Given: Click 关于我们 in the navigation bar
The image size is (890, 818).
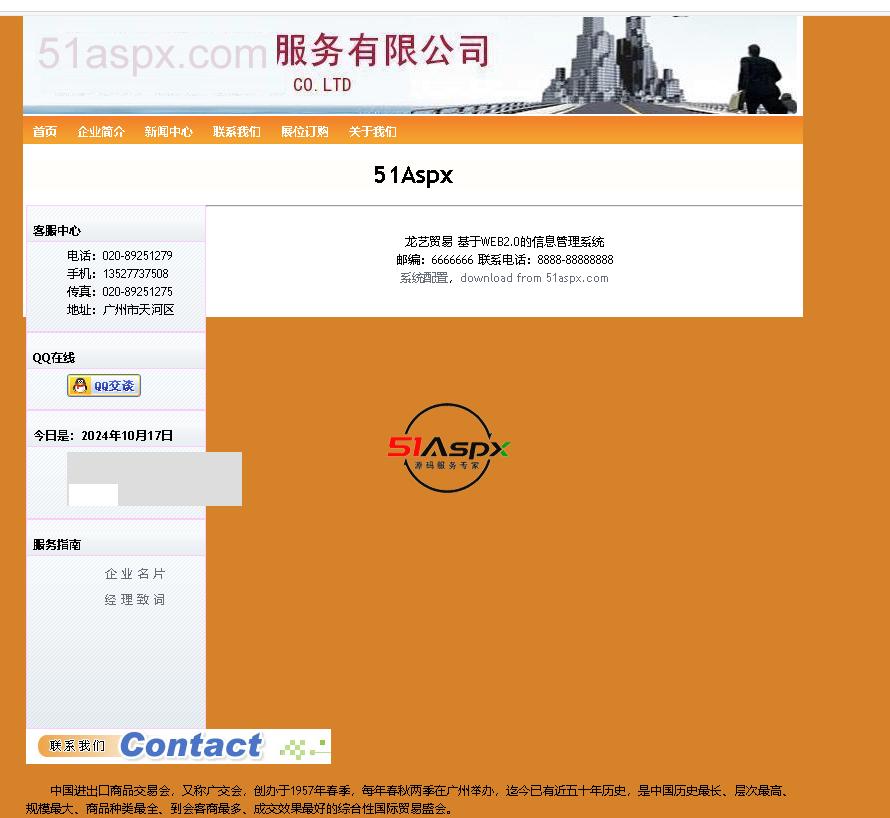Looking at the screenshot, I should click(372, 132).
